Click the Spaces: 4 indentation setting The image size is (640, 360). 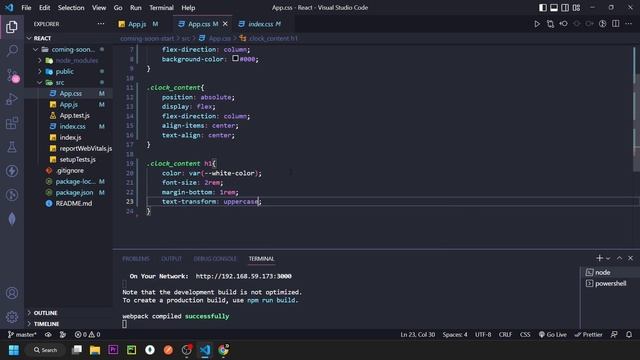[x=455, y=335]
